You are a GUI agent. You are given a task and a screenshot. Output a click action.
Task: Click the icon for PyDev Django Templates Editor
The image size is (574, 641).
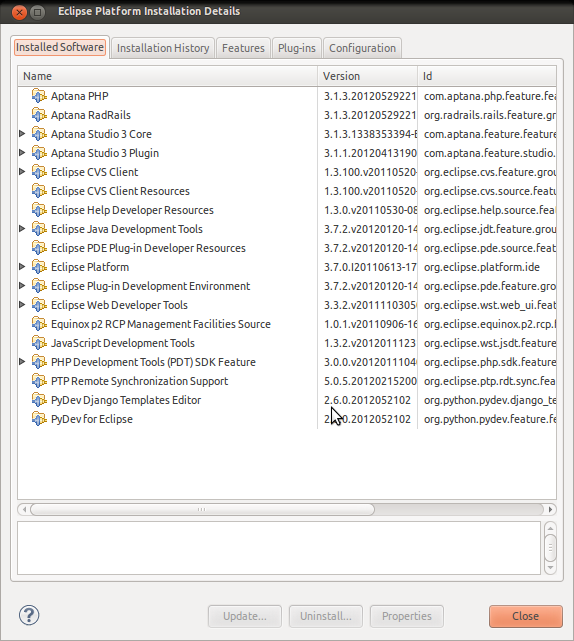[x=39, y=400]
